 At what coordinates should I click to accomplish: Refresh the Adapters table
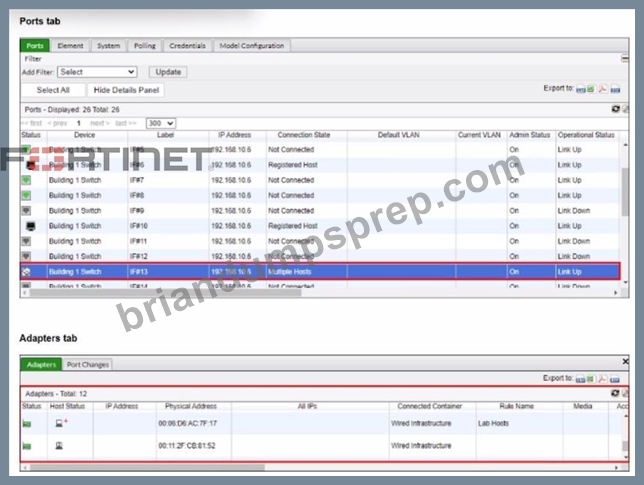615,393
